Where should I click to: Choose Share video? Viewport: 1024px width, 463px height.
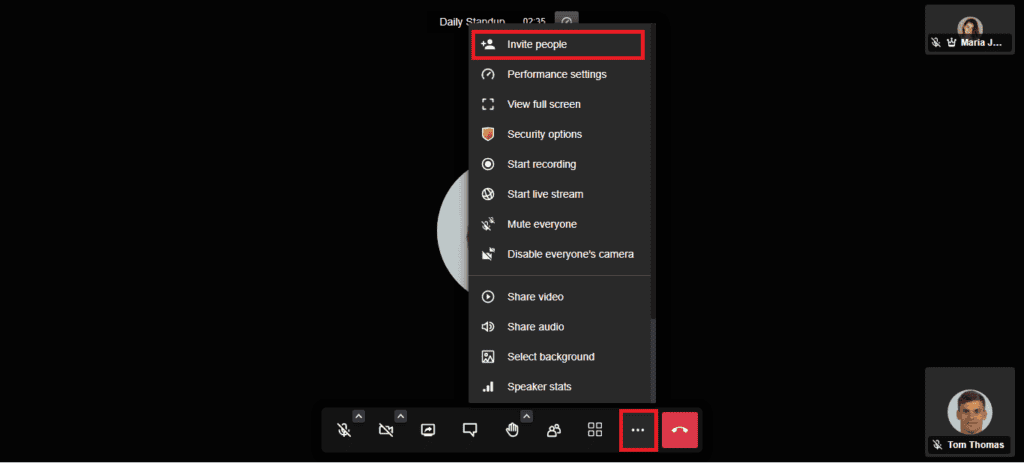[x=560, y=297]
